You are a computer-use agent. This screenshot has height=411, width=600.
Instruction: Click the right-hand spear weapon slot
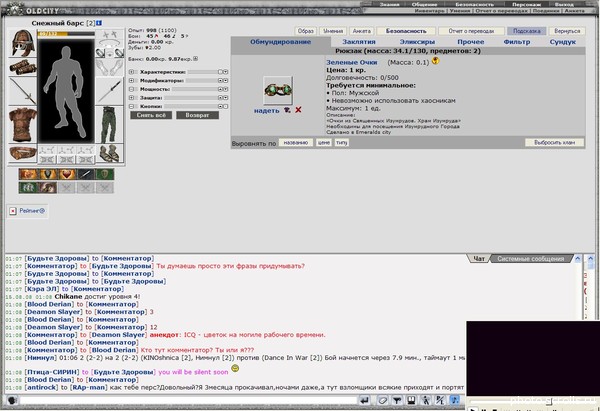point(110,91)
